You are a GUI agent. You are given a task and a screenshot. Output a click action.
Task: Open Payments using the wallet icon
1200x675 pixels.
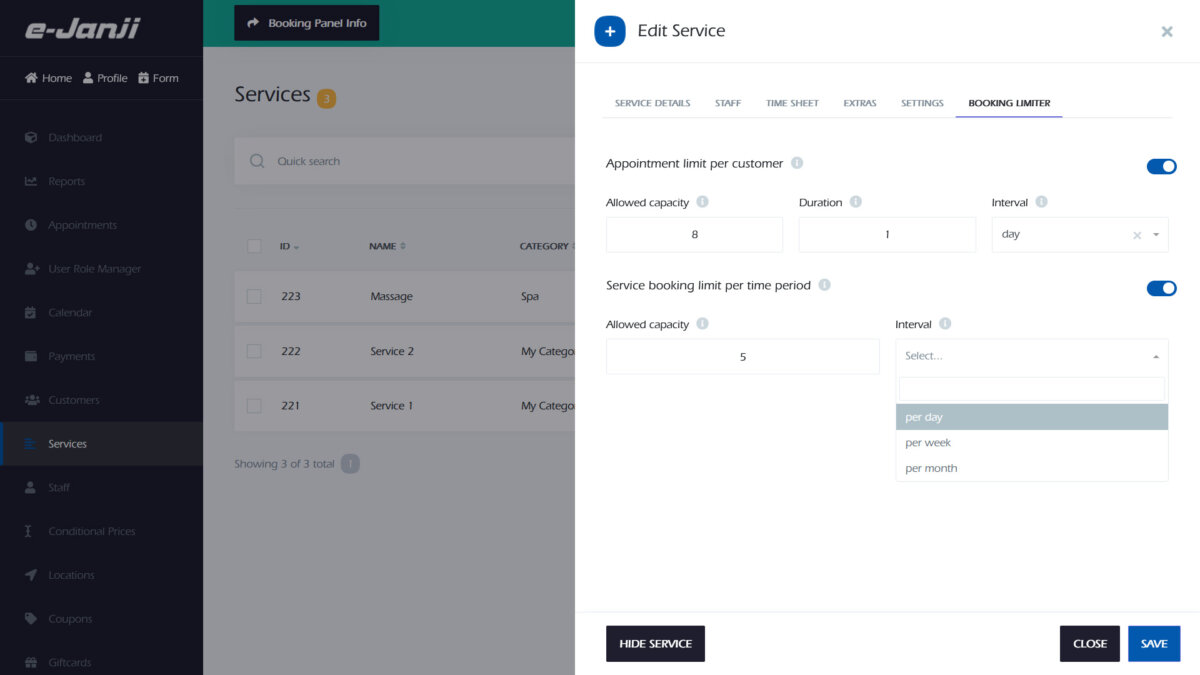(30, 356)
